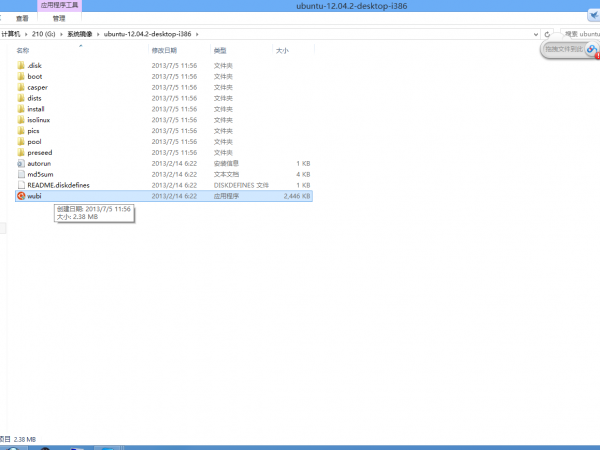Screen dimensions: 600x450
Task: Open the 管理 ribbon tab
Action: (x=59, y=18)
